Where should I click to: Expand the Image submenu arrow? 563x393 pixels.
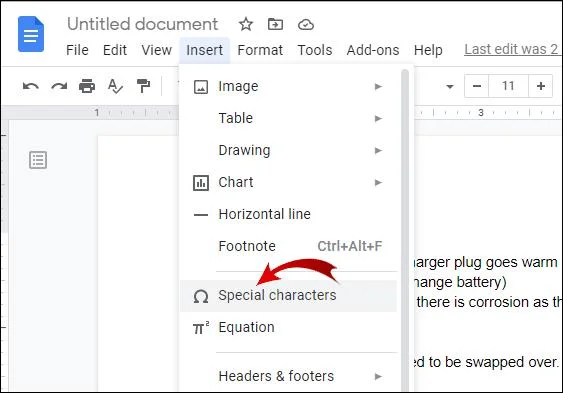[378, 86]
